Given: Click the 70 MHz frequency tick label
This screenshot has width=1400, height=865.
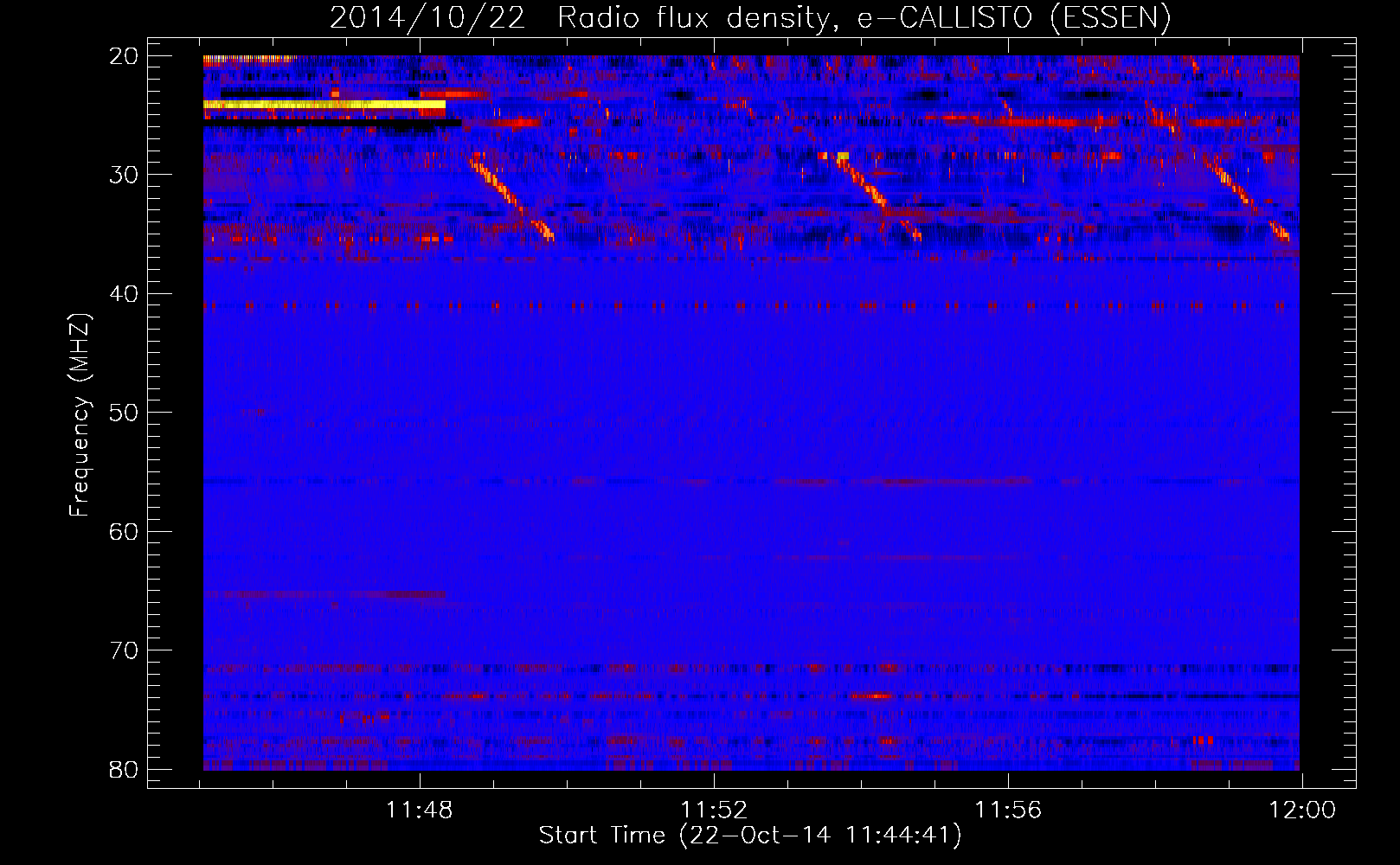Looking at the screenshot, I should 124,650.
